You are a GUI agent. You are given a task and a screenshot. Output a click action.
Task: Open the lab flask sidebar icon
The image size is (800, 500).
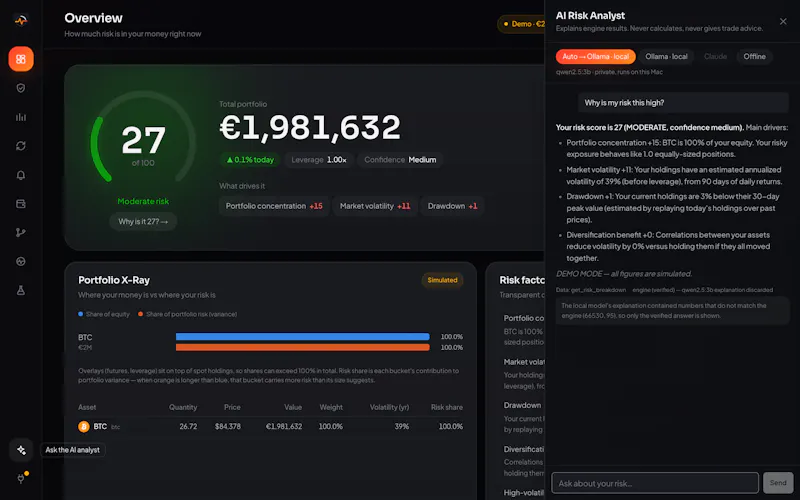coord(21,290)
